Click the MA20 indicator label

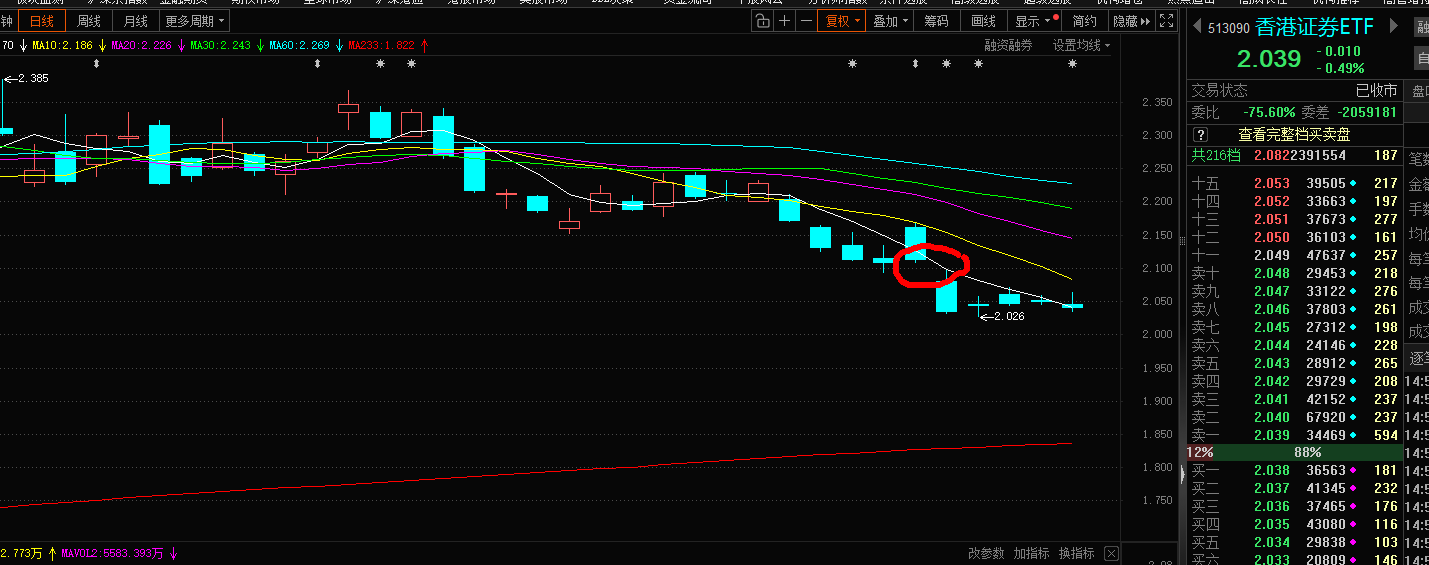pyautogui.click(x=141, y=45)
